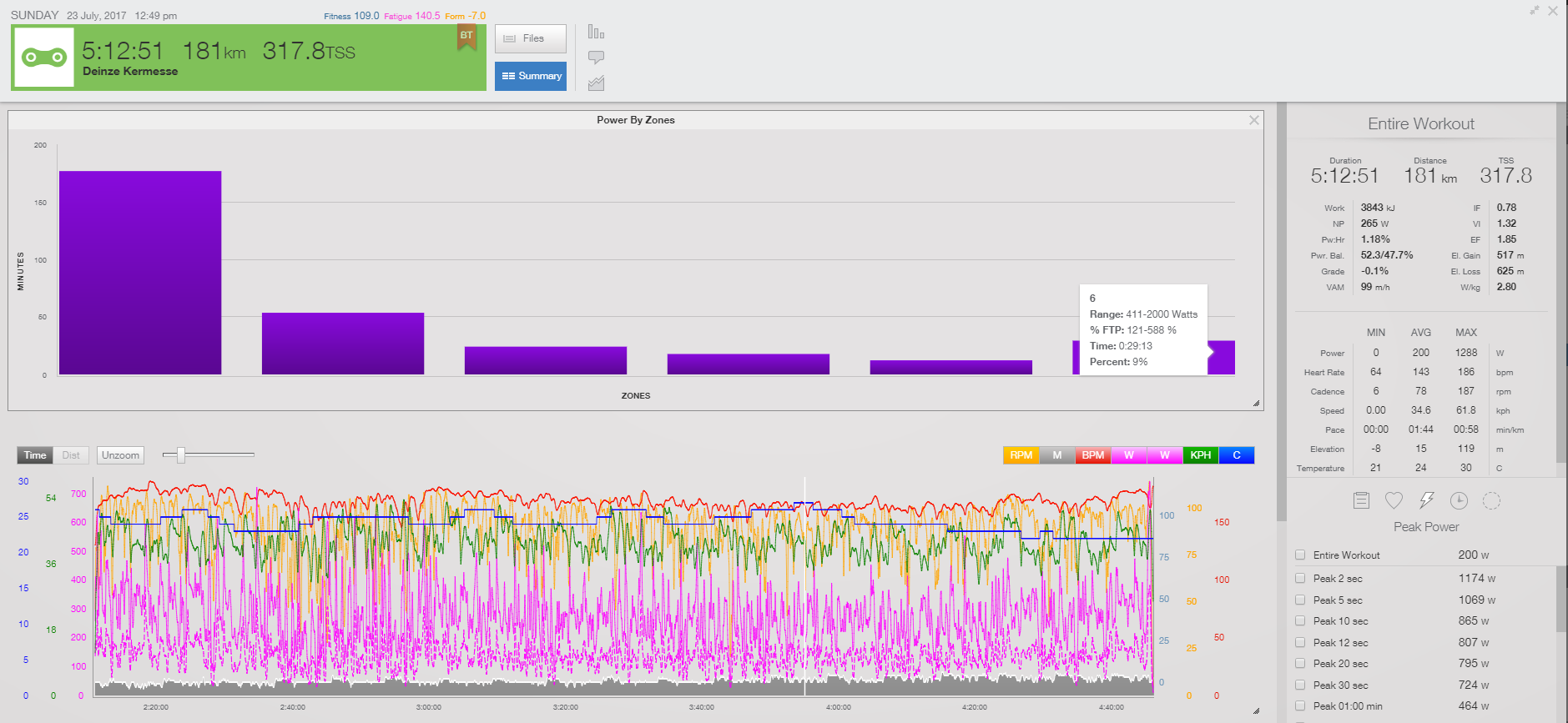
Task: Click the Peak Power list scrollbar thumb
Action: tap(1561, 600)
